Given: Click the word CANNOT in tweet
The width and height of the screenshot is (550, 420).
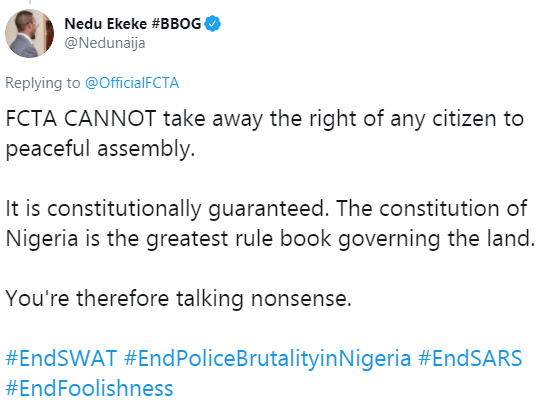Looking at the screenshot, I should pyautogui.click(x=110, y=118).
